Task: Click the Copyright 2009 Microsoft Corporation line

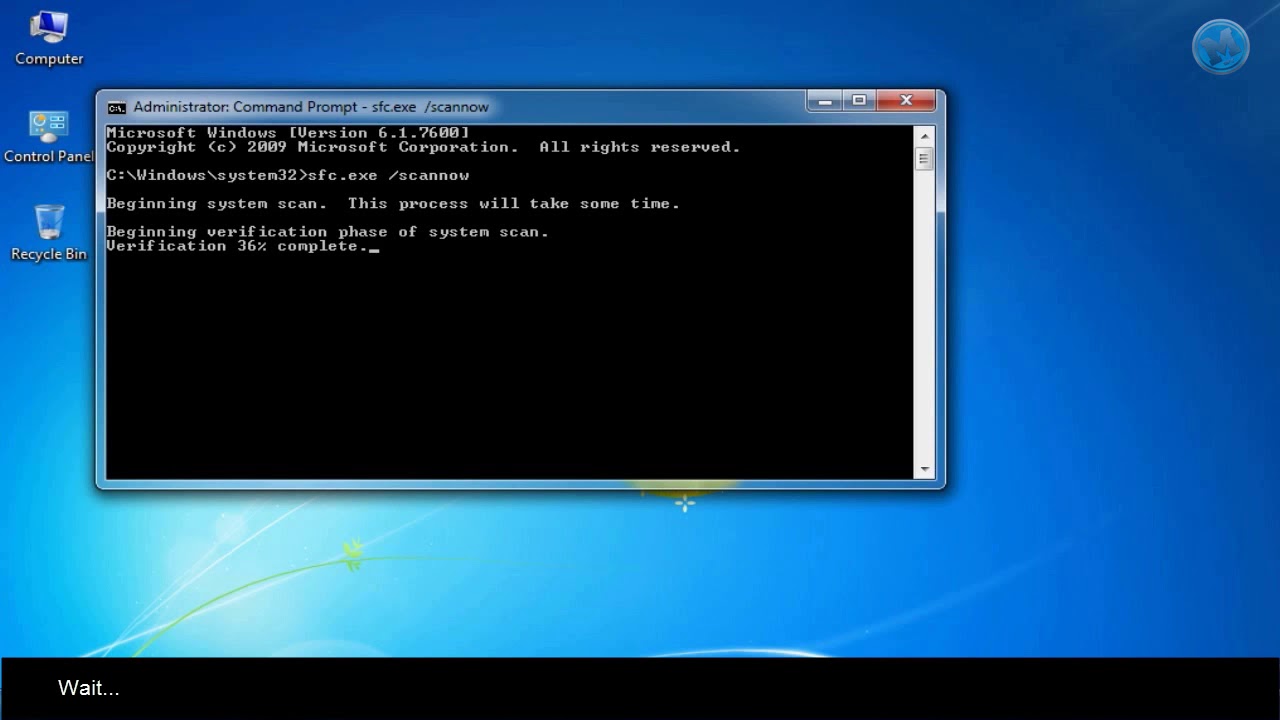Action: [423, 147]
